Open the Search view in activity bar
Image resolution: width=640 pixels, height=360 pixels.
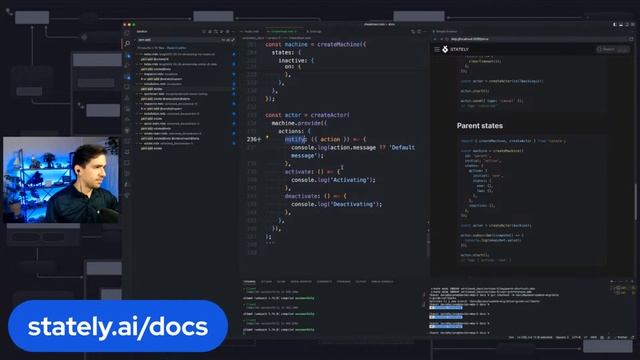click(127, 43)
